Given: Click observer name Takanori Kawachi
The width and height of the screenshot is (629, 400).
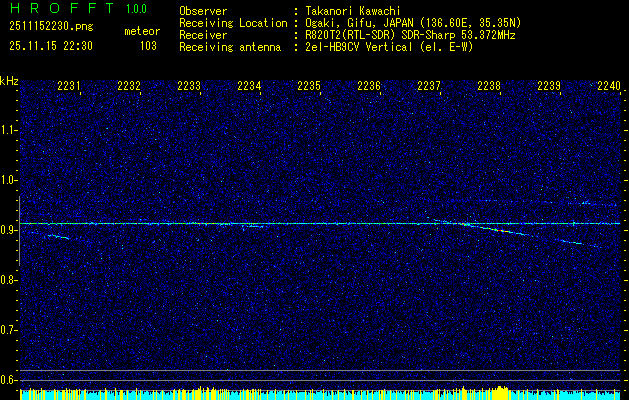Looking at the screenshot, I should point(352,11).
